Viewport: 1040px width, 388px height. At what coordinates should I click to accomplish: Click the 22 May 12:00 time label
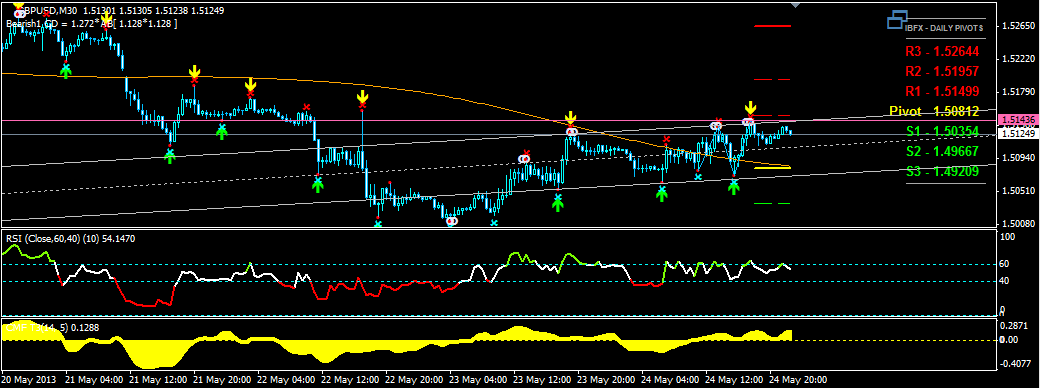point(349,380)
